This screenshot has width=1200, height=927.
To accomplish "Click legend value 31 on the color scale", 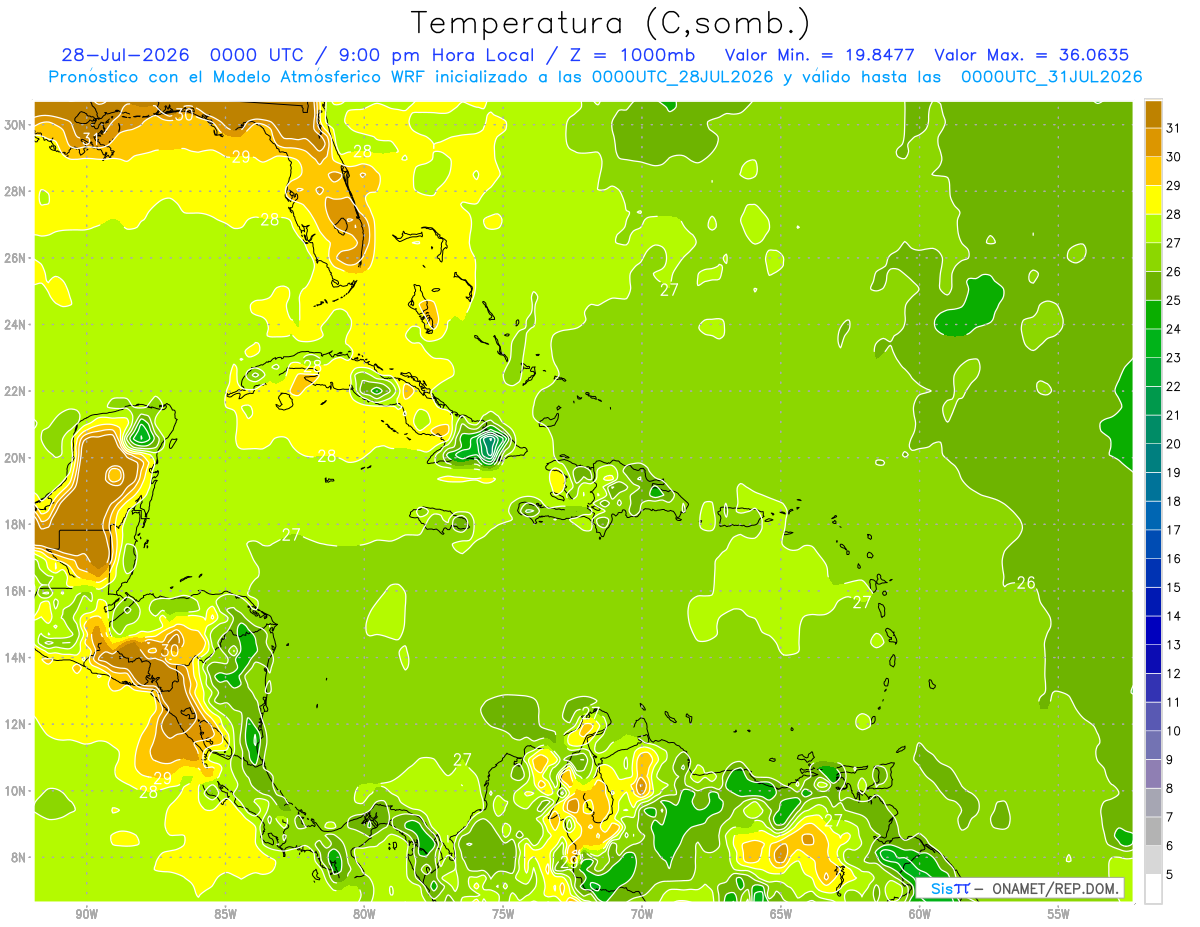I will 1174,127.
